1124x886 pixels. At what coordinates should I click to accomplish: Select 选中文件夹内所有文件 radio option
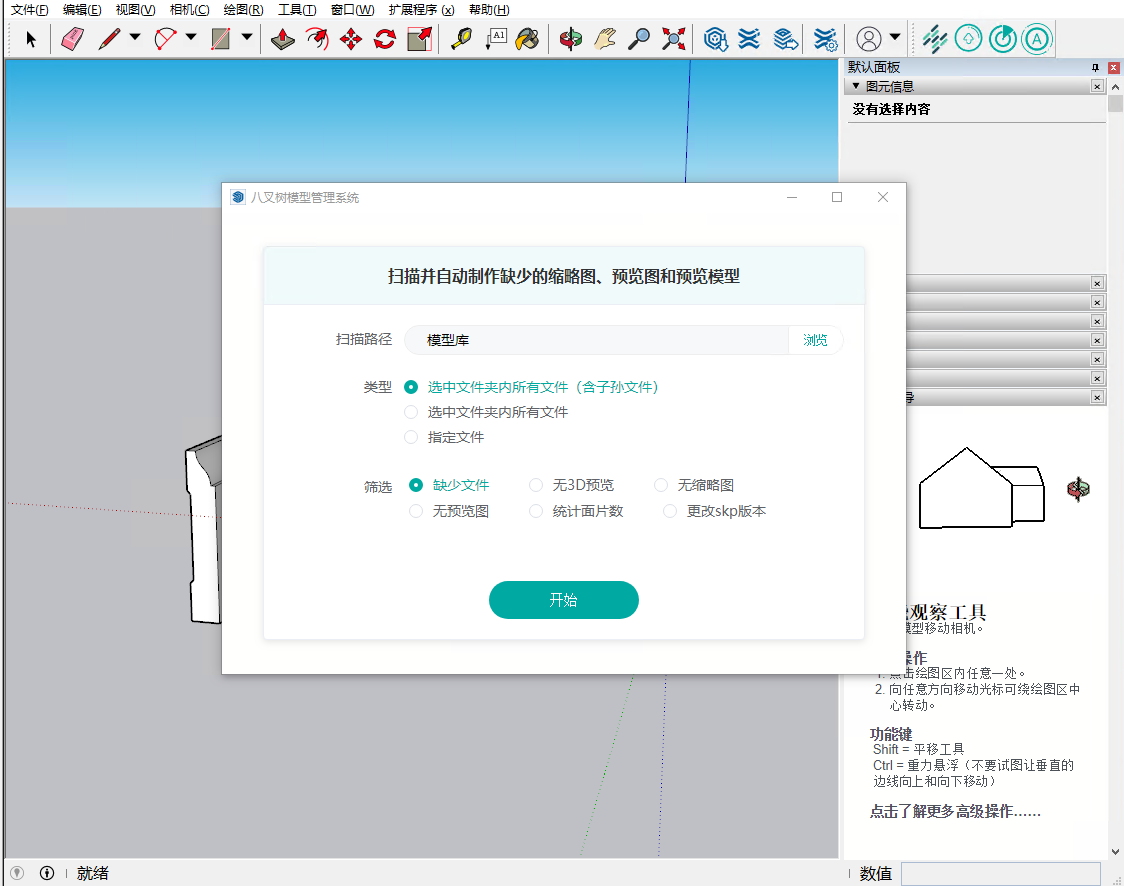click(x=411, y=412)
